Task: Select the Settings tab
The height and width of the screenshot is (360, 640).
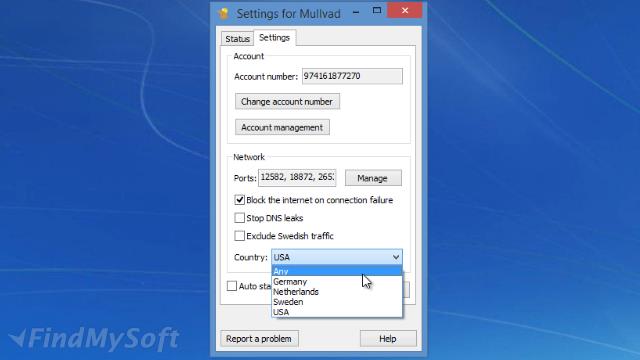Action: tap(274, 38)
